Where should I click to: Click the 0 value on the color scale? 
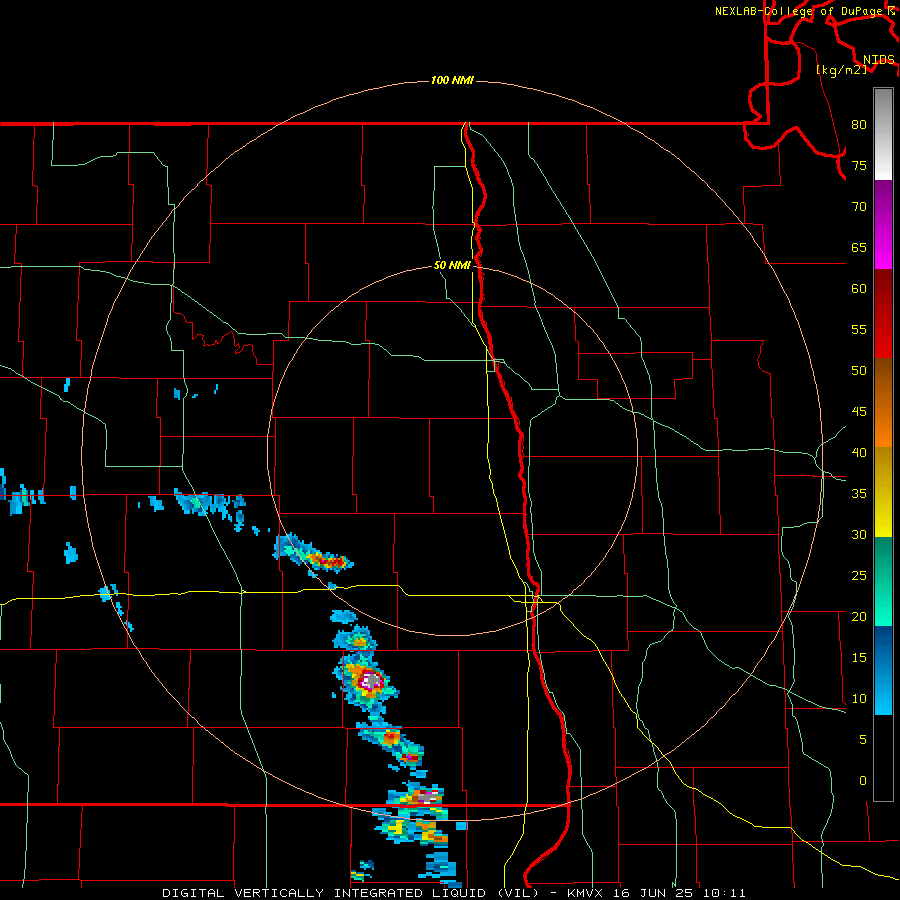point(863,781)
